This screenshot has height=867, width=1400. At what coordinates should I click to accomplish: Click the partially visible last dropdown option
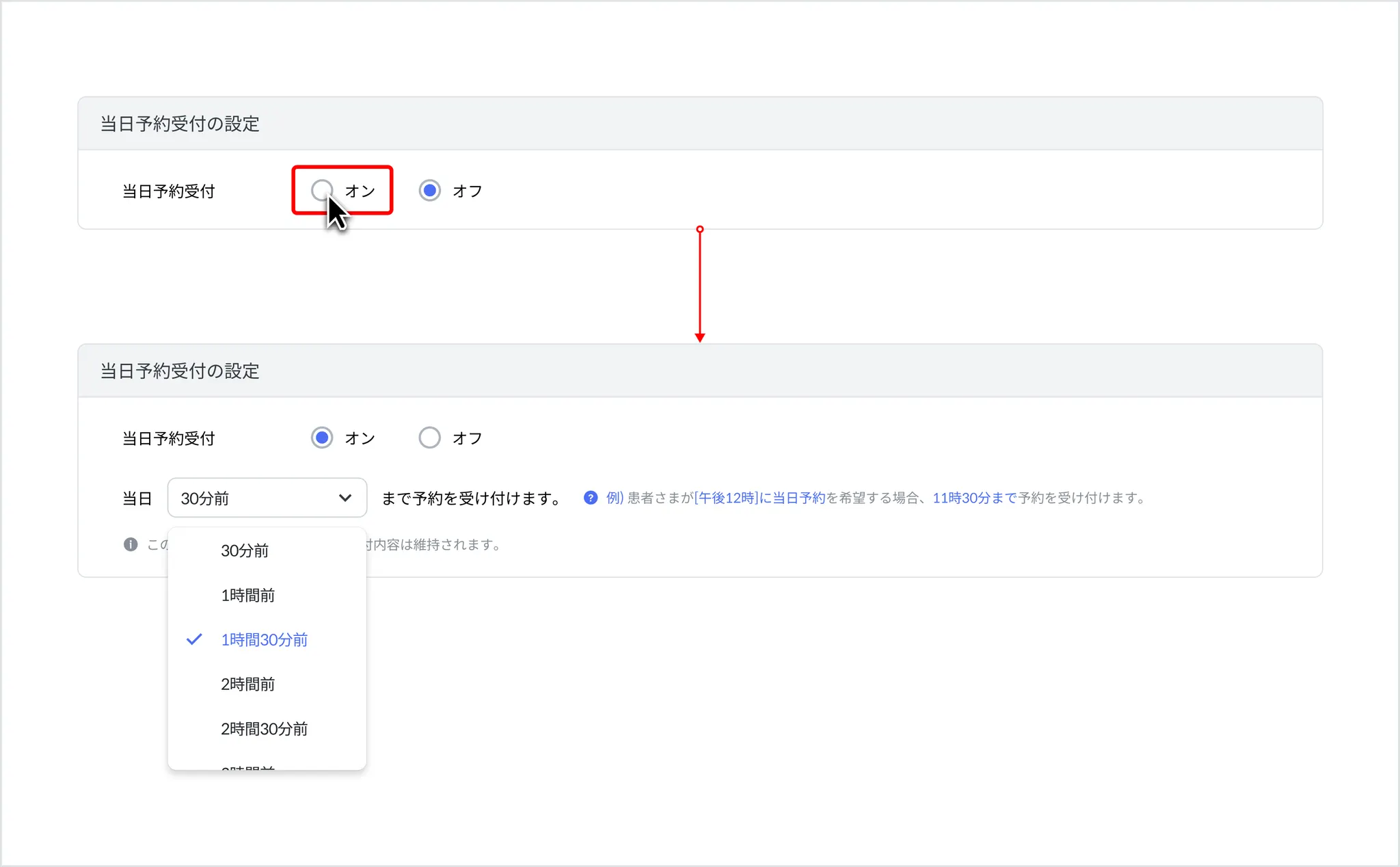tap(247, 766)
